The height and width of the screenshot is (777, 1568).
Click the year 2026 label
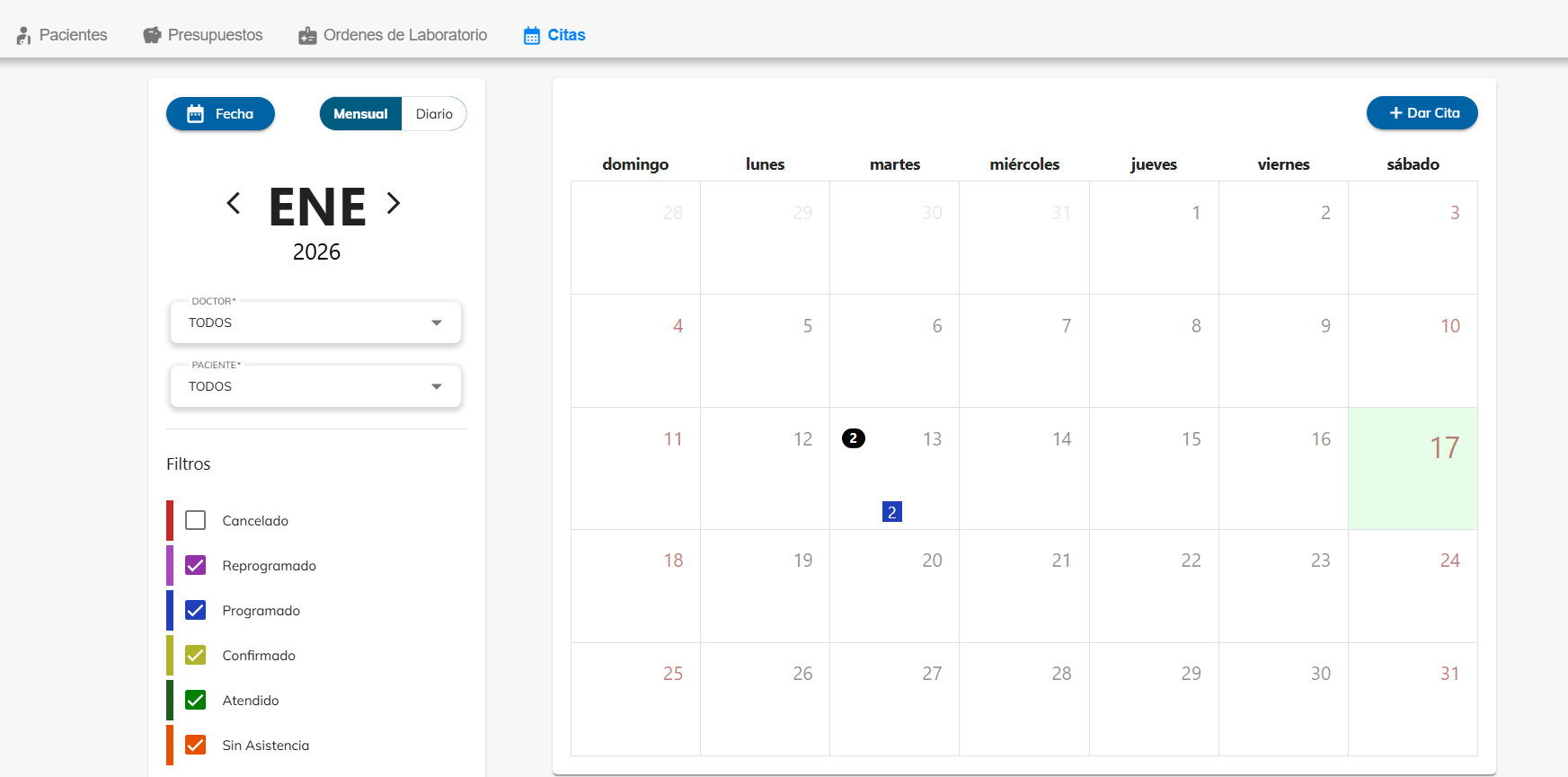click(316, 252)
